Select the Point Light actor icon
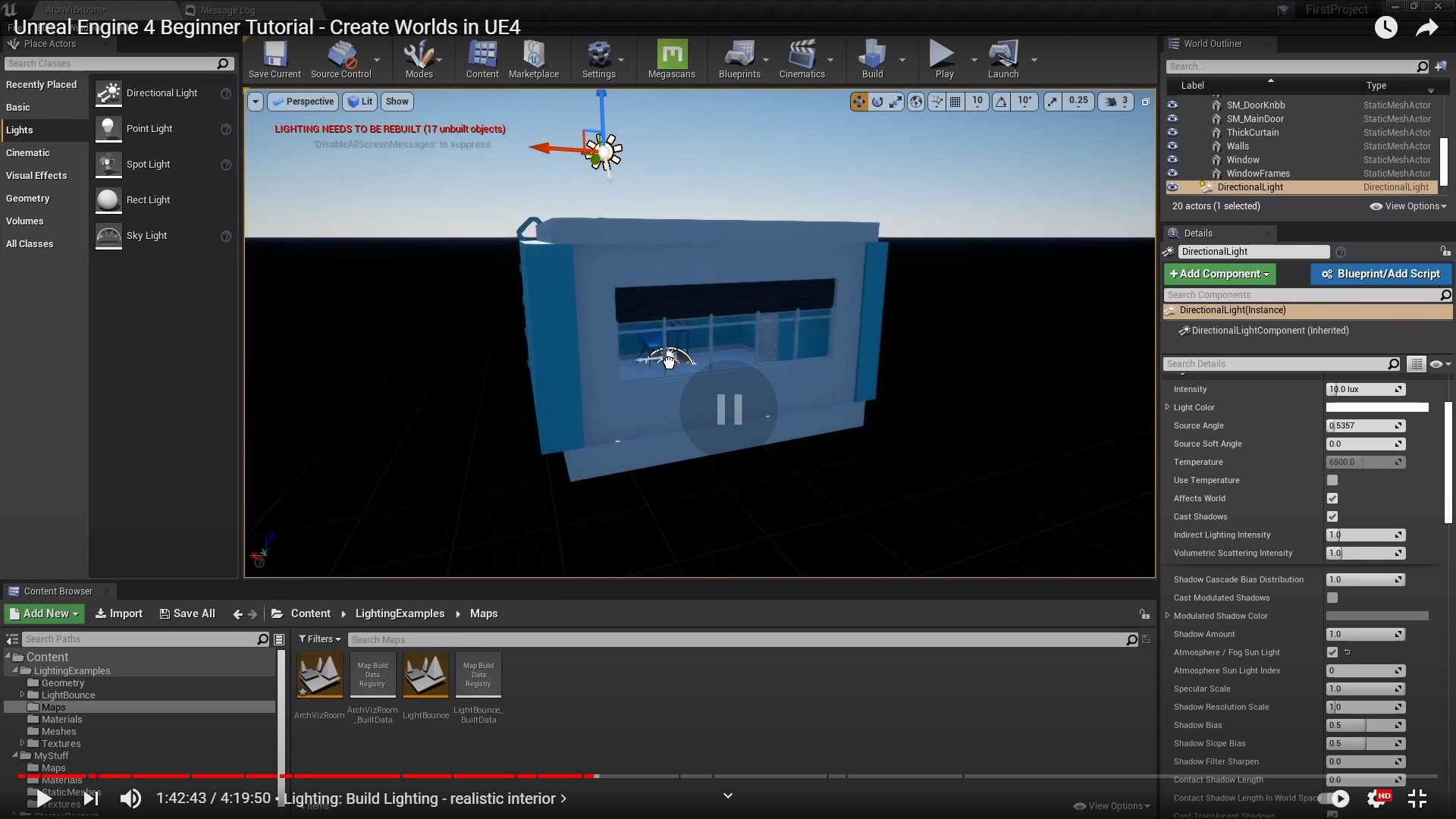This screenshot has width=1456, height=819. 108,129
